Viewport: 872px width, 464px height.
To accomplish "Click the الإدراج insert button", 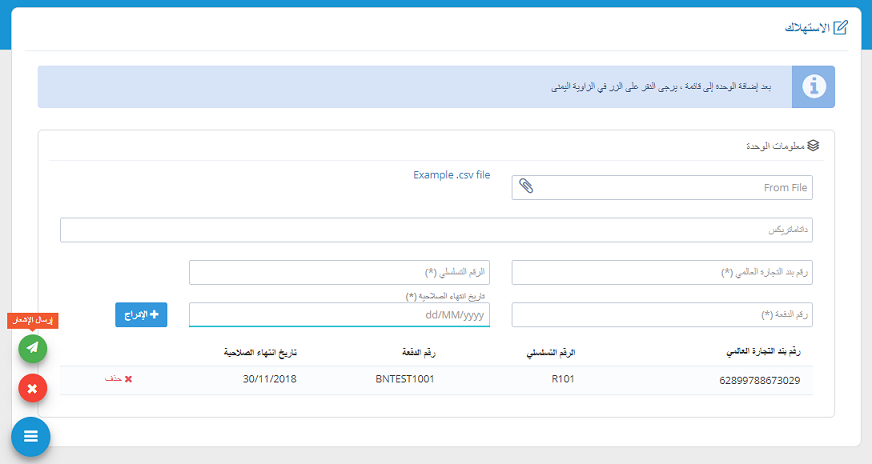I will pos(141,314).
